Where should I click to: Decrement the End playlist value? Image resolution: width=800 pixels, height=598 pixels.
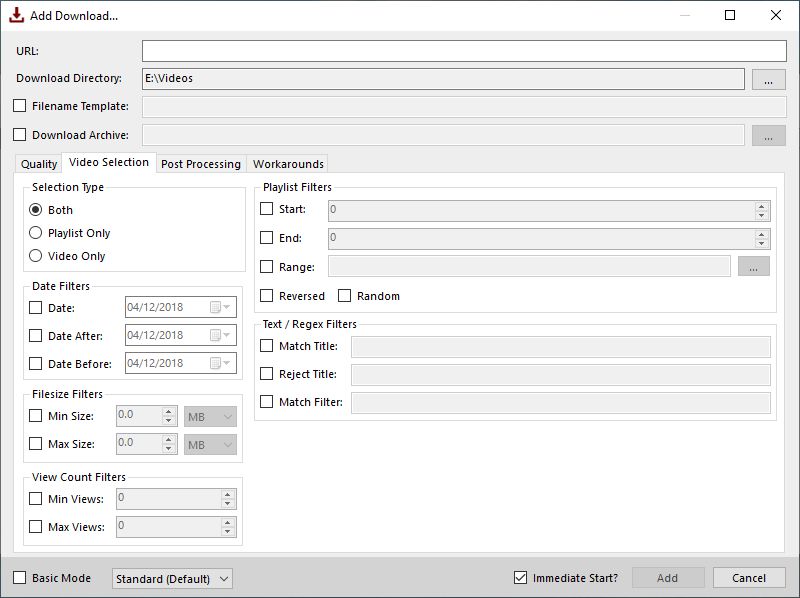tap(762, 244)
